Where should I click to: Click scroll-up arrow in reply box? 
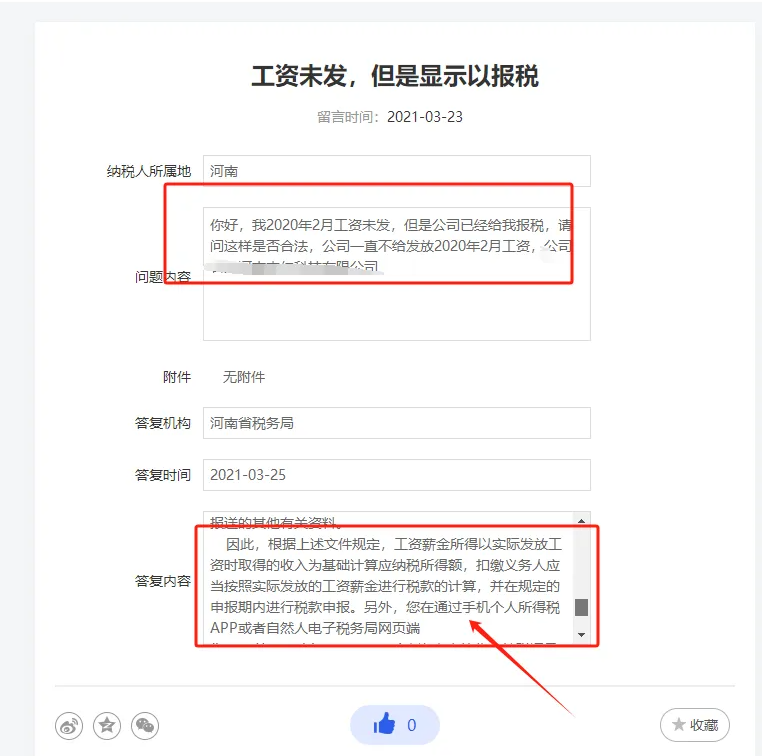581,521
